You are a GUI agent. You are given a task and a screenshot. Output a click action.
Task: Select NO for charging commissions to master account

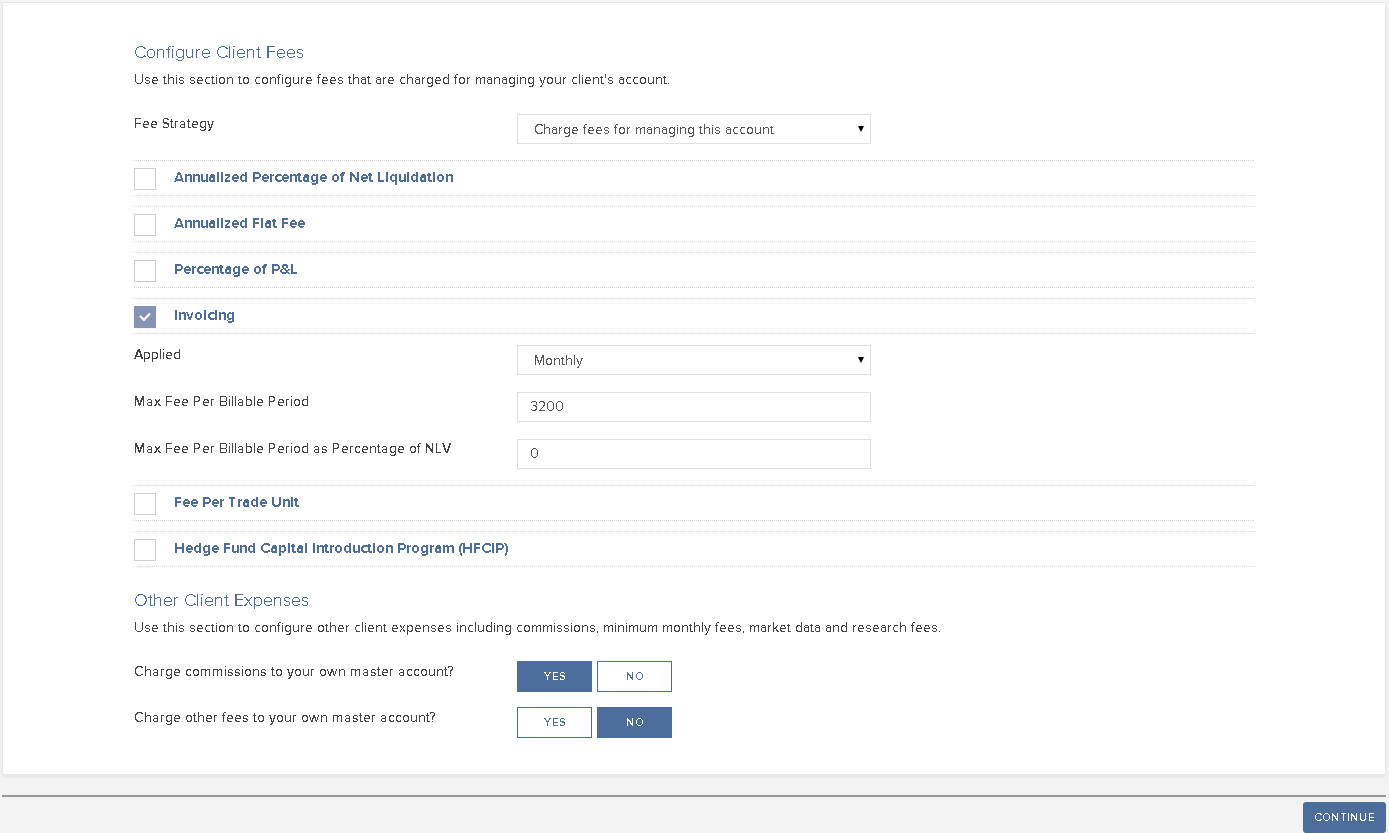[634, 676]
